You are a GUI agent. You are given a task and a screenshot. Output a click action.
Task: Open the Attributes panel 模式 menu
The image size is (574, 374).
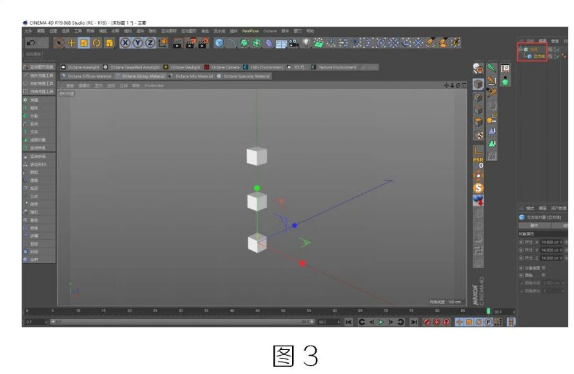[x=530, y=208]
